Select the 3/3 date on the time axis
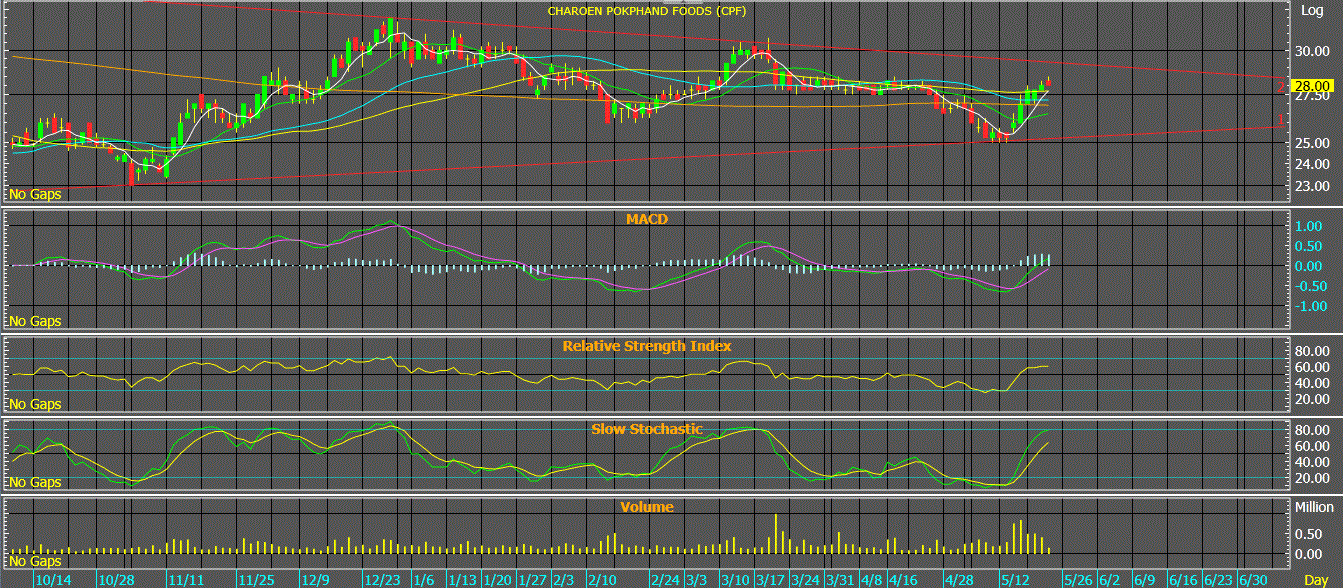Image resolution: width=1343 pixels, height=588 pixels. click(x=697, y=580)
